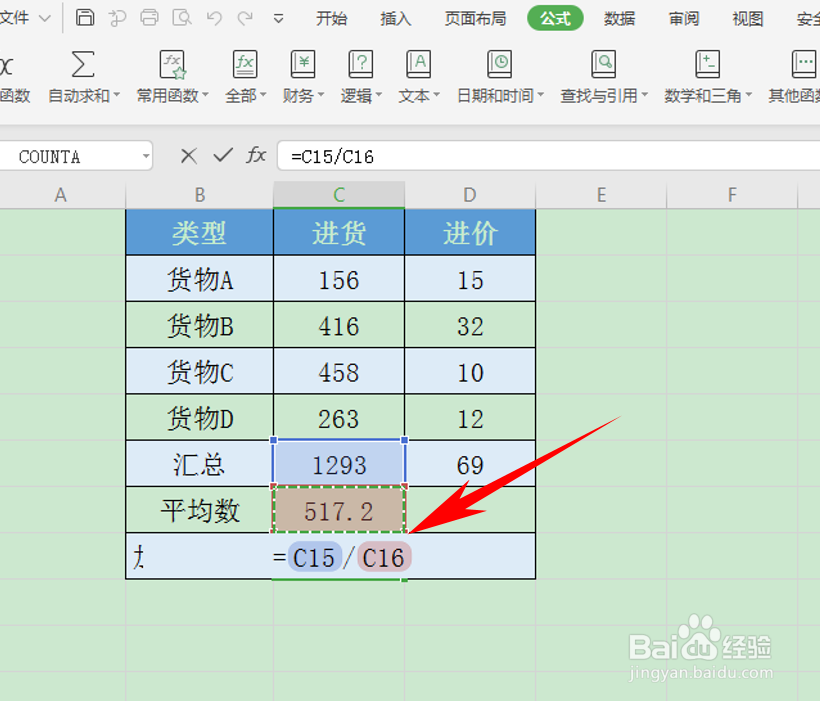Click the 进价 header cell
The width and height of the screenshot is (820, 701).
click(x=470, y=232)
